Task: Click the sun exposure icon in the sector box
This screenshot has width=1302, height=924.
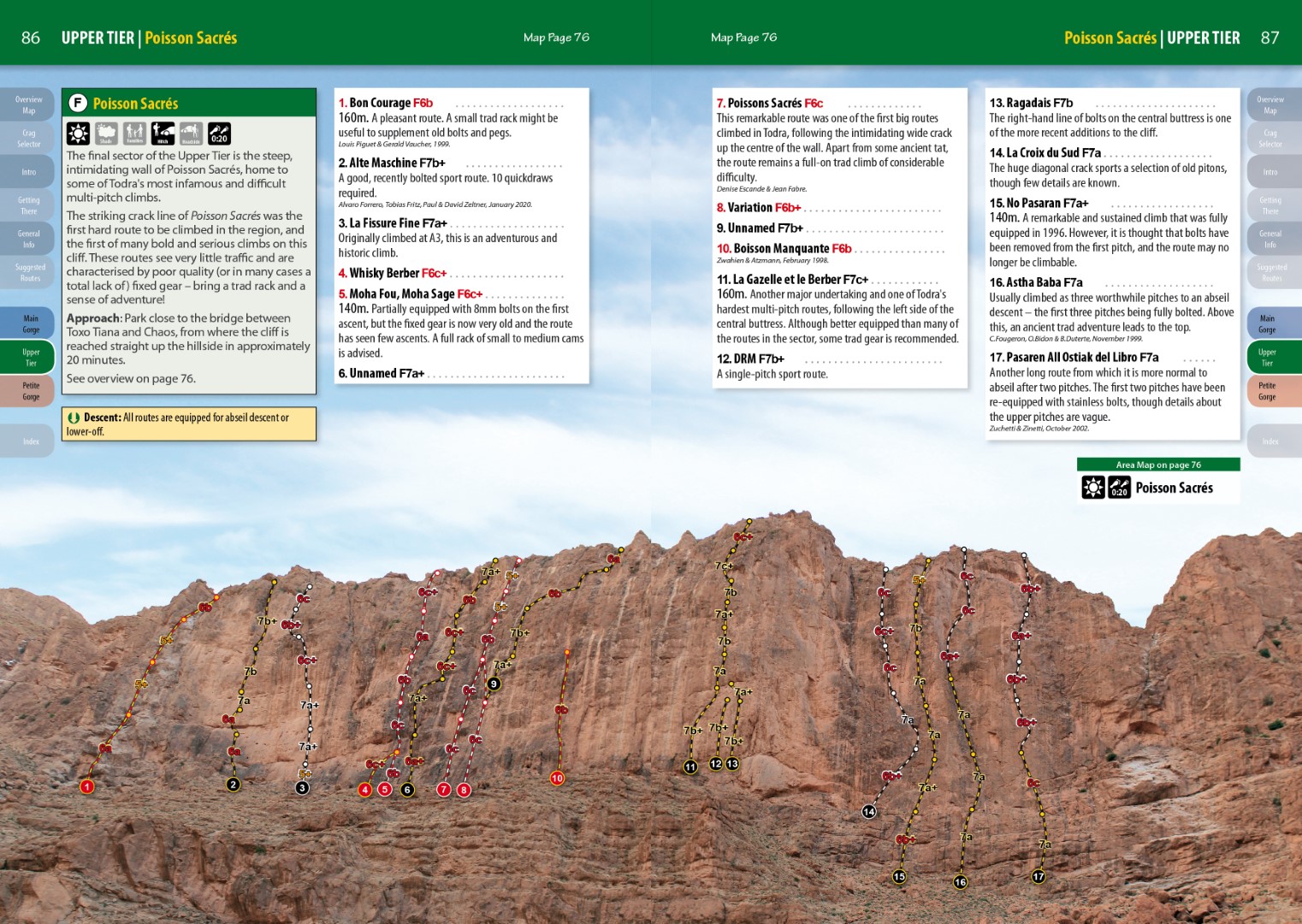Action: [x=78, y=133]
